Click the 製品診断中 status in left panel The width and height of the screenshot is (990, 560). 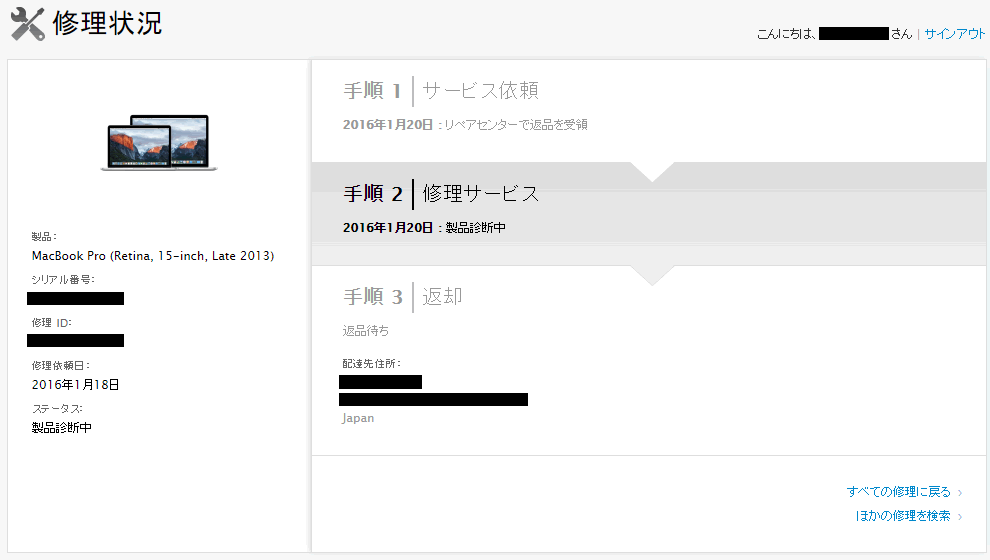(62, 427)
